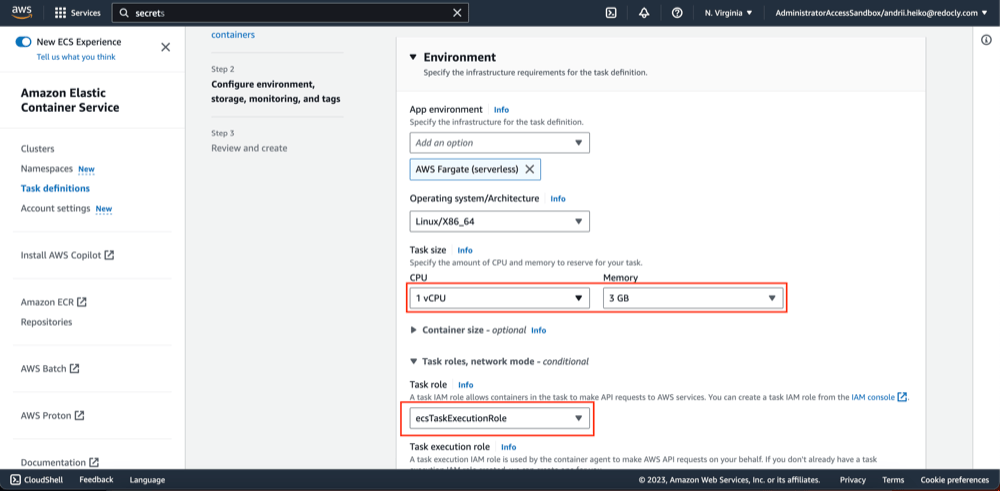Image resolution: width=1000 pixels, height=491 pixels.
Task: Click external link icon next to AWS Batch
Action: point(75,369)
